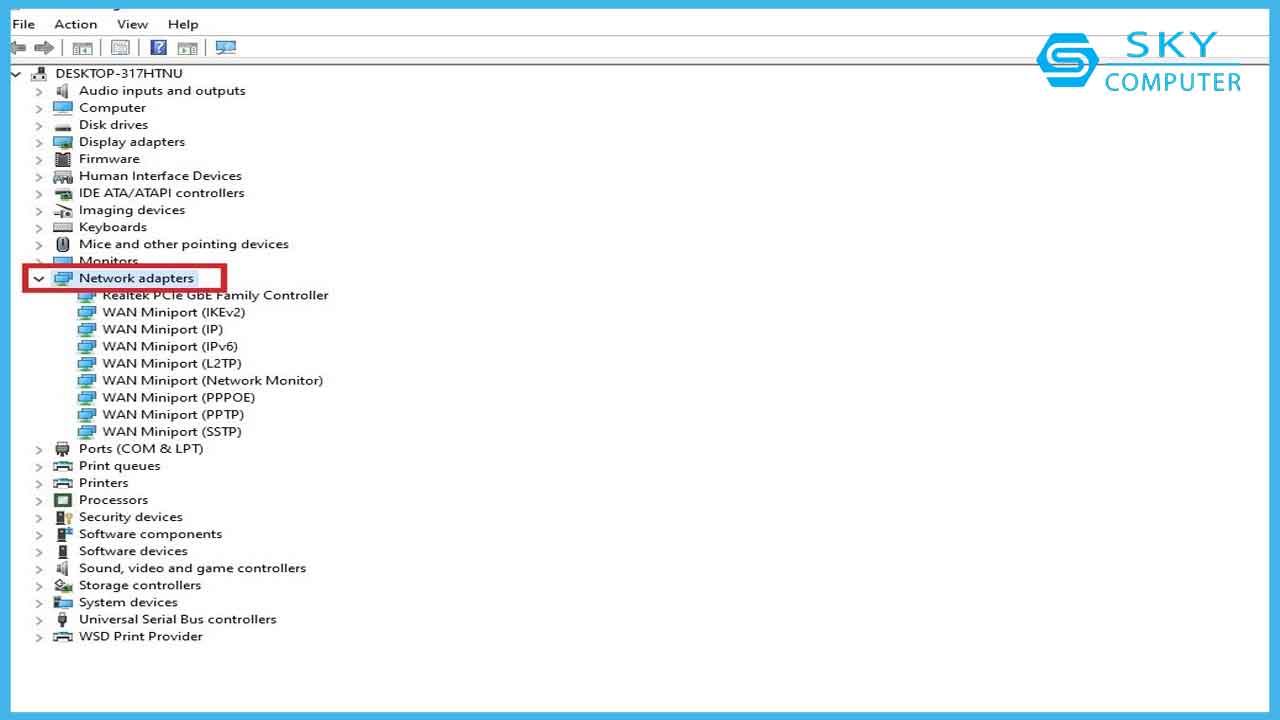Click the Processors category icon
The height and width of the screenshot is (720, 1280).
pos(63,500)
